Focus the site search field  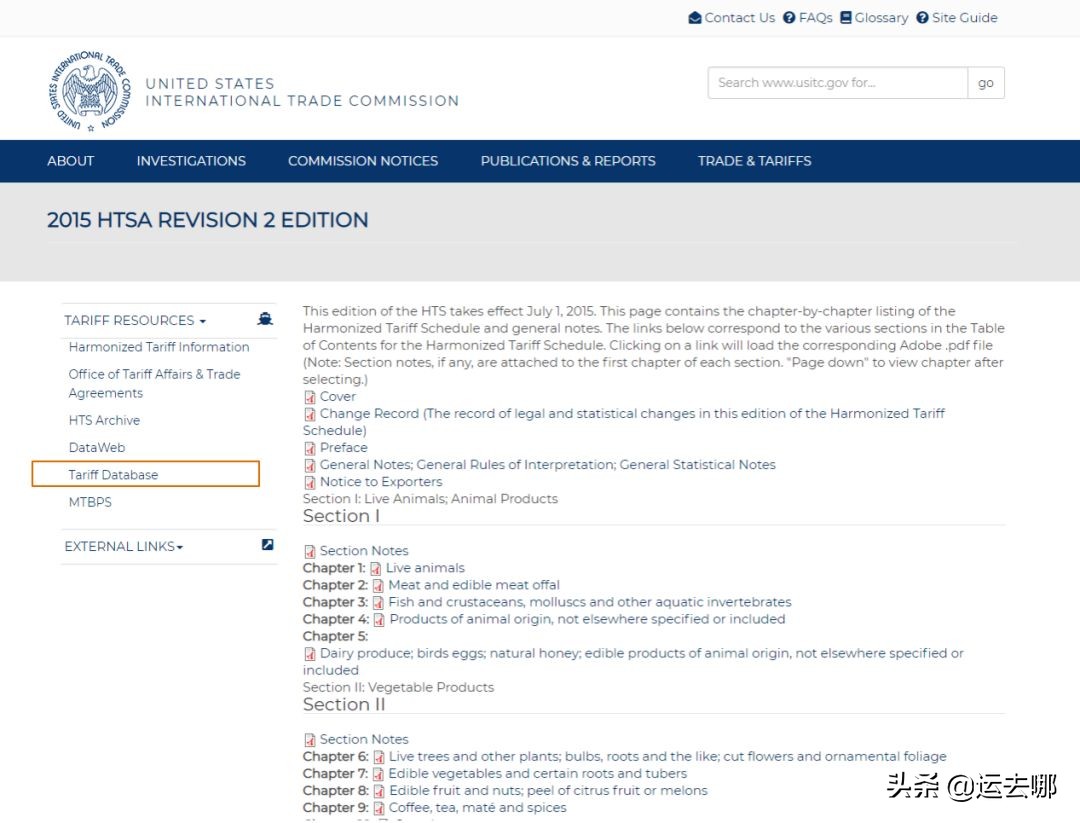click(838, 83)
